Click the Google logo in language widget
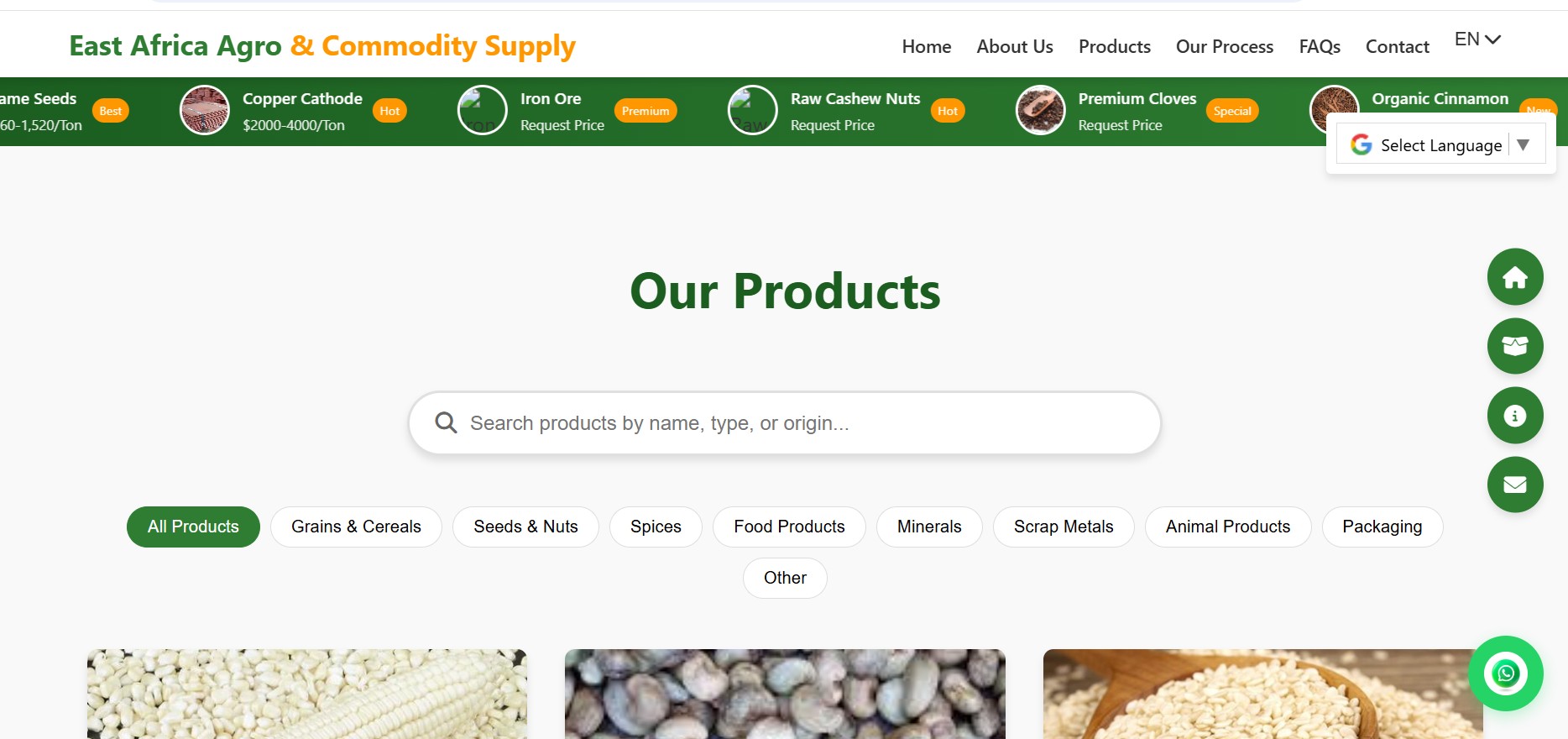This screenshot has height=739, width=1568. click(x=1361, y=144)
